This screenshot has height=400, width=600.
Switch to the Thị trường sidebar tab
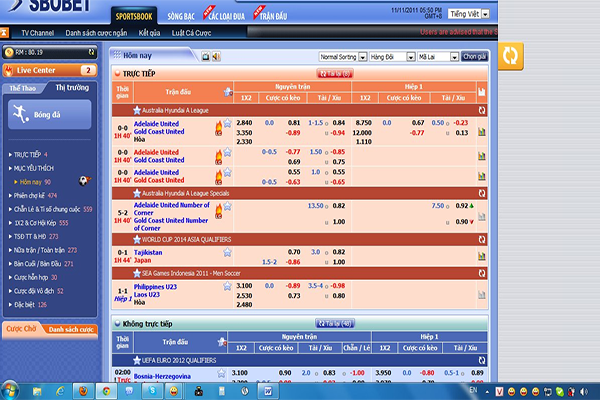click(x=72, y=88)
